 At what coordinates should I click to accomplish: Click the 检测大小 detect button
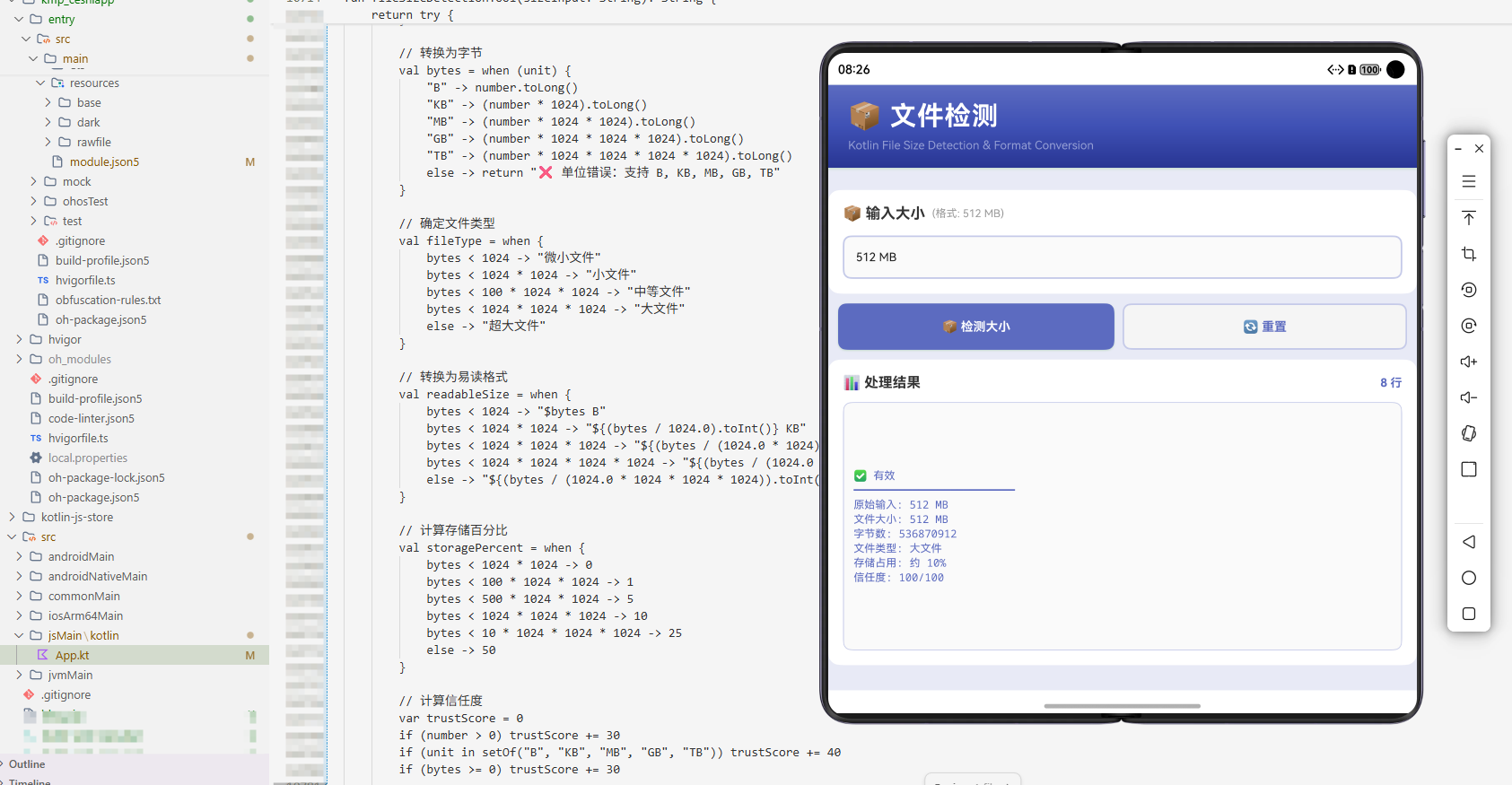click(976, 327)
